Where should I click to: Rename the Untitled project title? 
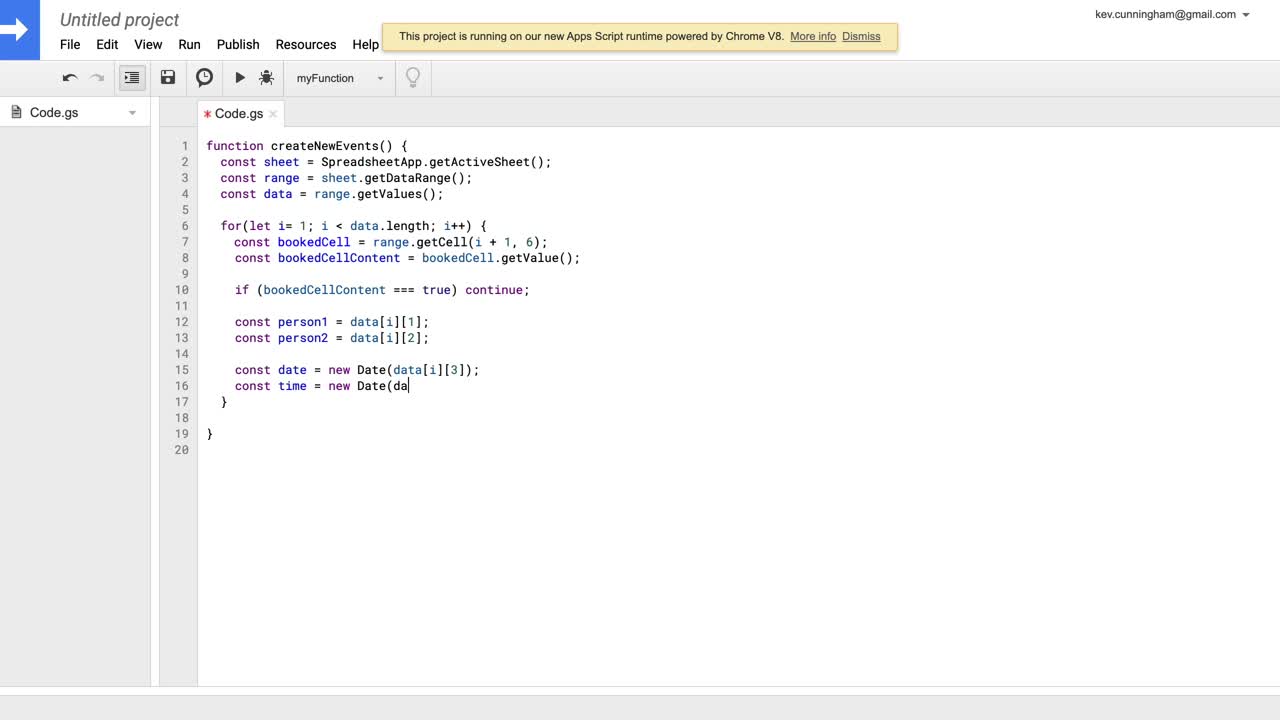(120, 19)
